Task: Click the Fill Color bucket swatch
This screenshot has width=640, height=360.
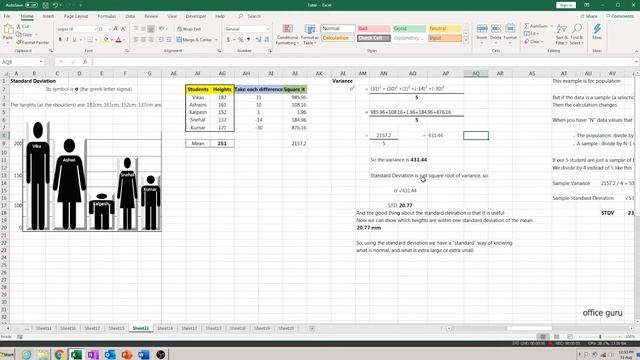Action: (x=106, y=40)
